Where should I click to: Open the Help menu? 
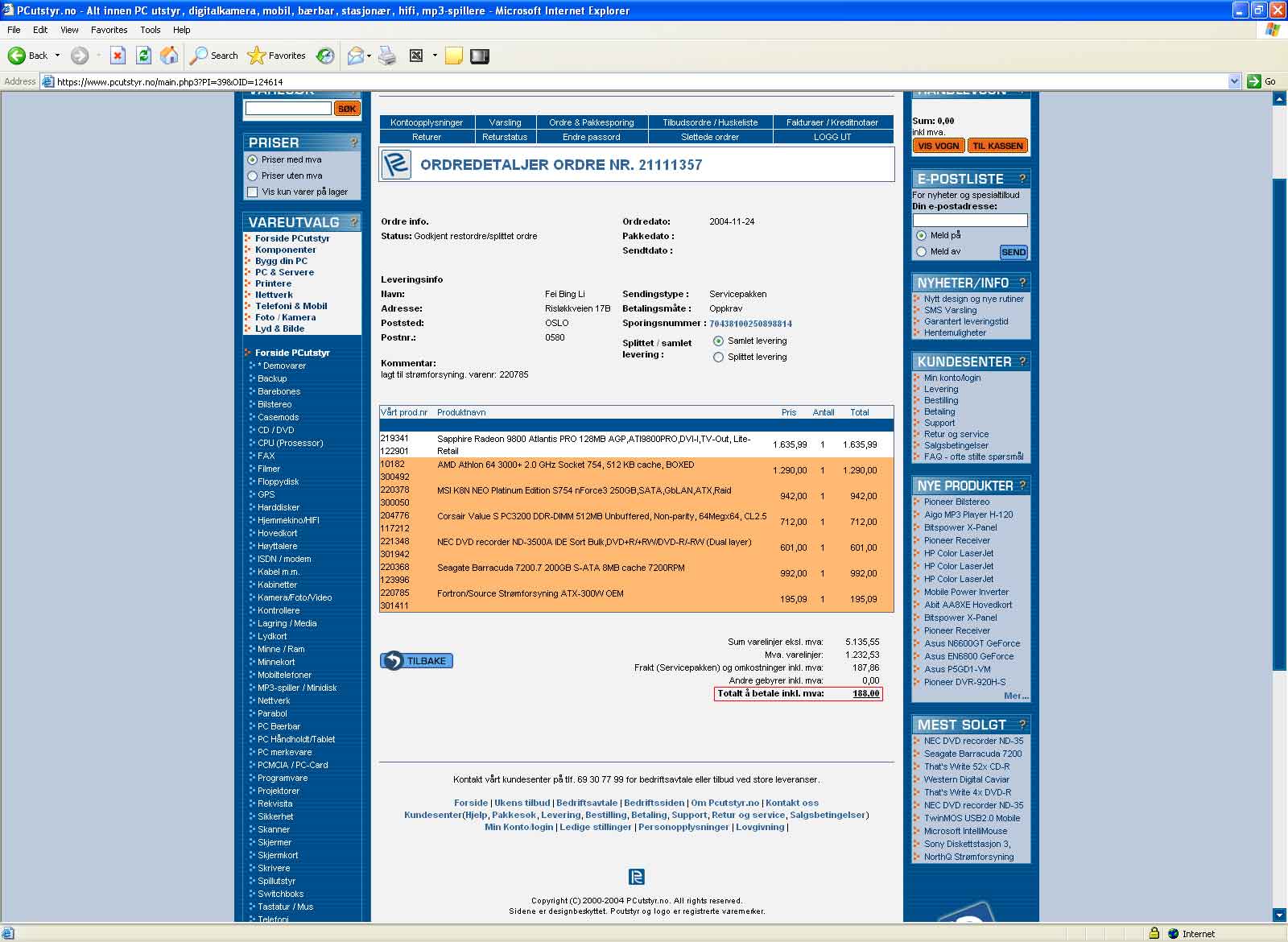tap(182, 30)
